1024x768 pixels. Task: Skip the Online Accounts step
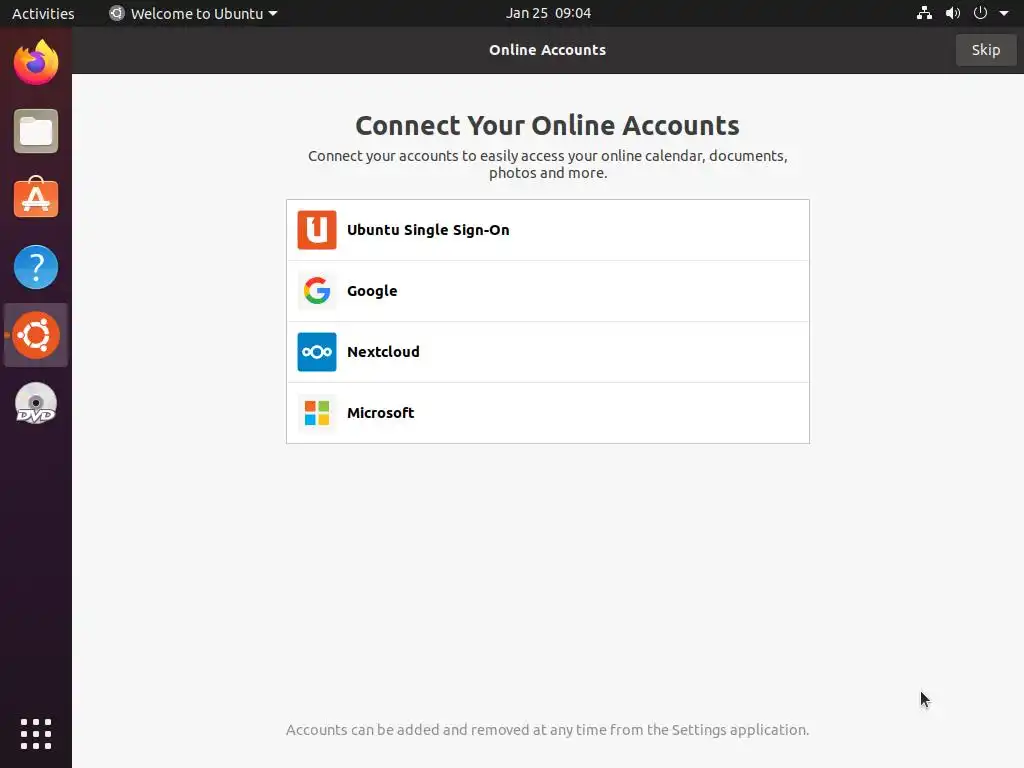pyautogui.click(x=985, y=50)
